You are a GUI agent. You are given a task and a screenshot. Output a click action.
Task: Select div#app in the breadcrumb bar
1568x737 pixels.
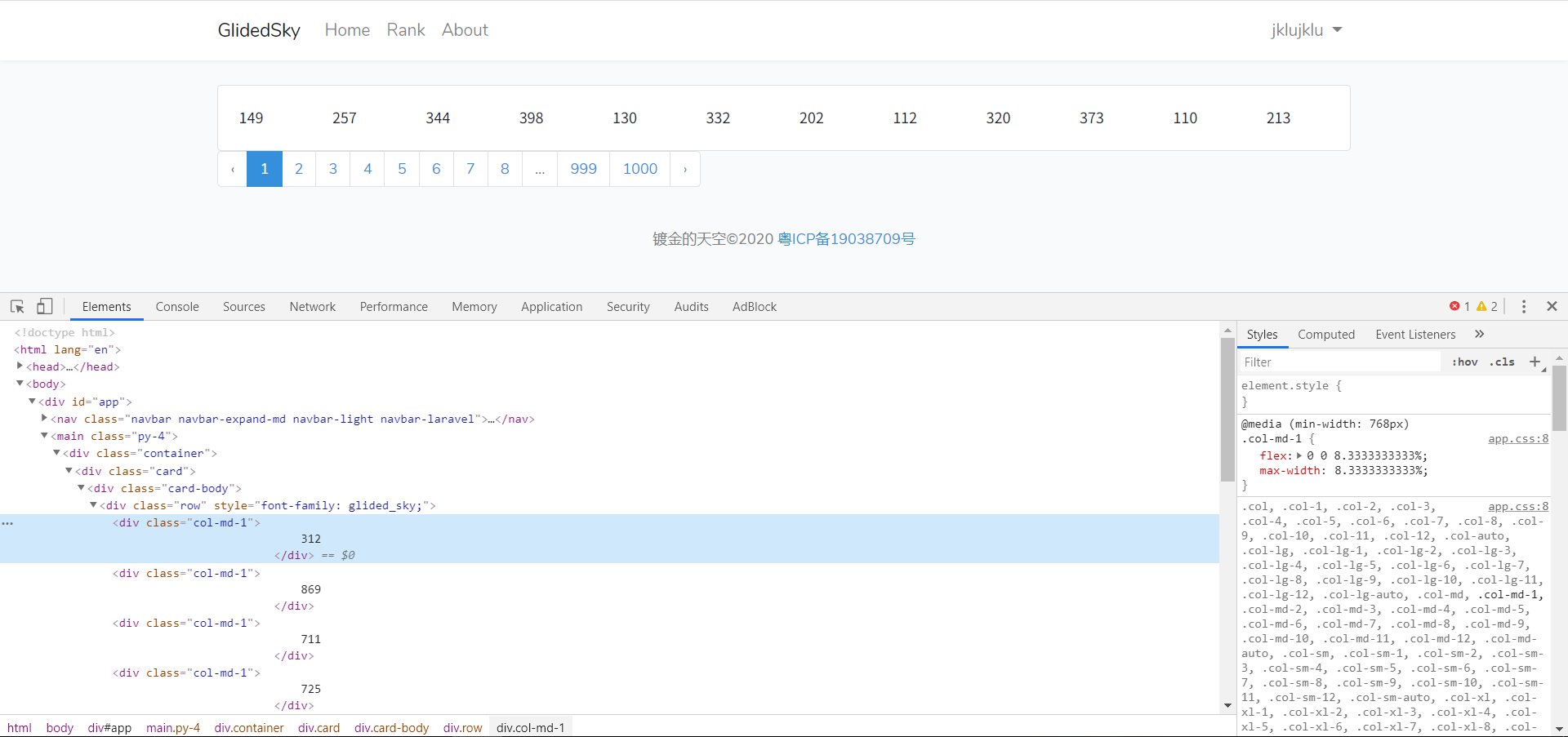pyautogui.click(x=109, y=728)
